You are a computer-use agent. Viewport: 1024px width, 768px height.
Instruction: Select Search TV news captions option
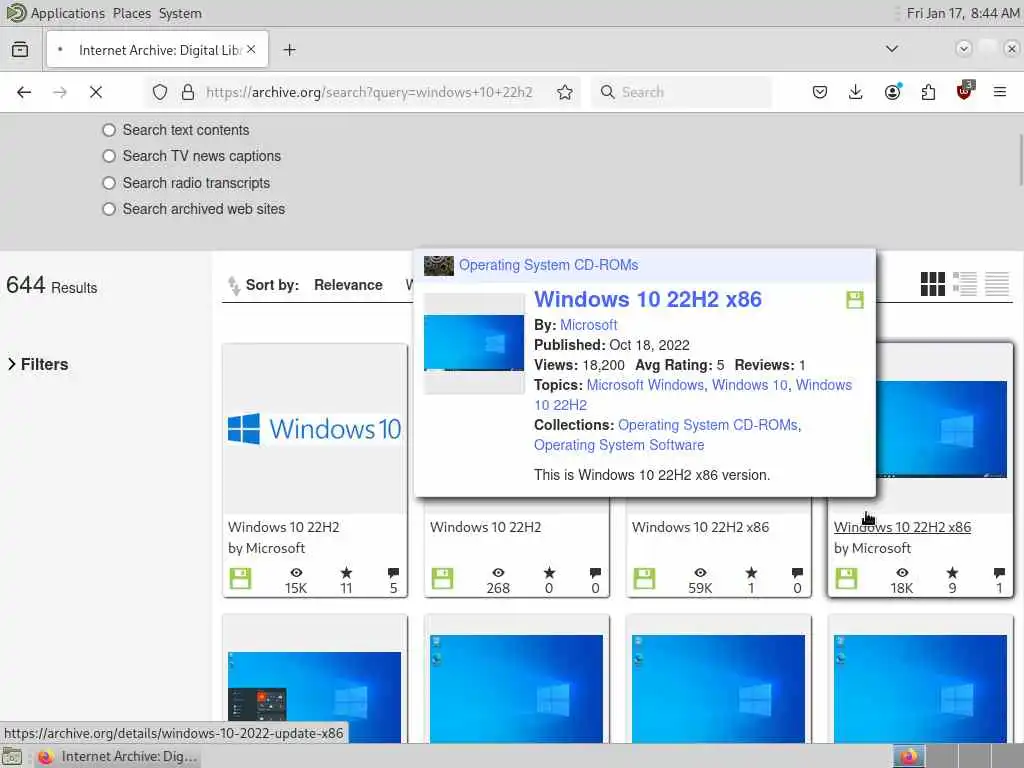point(109,156)
